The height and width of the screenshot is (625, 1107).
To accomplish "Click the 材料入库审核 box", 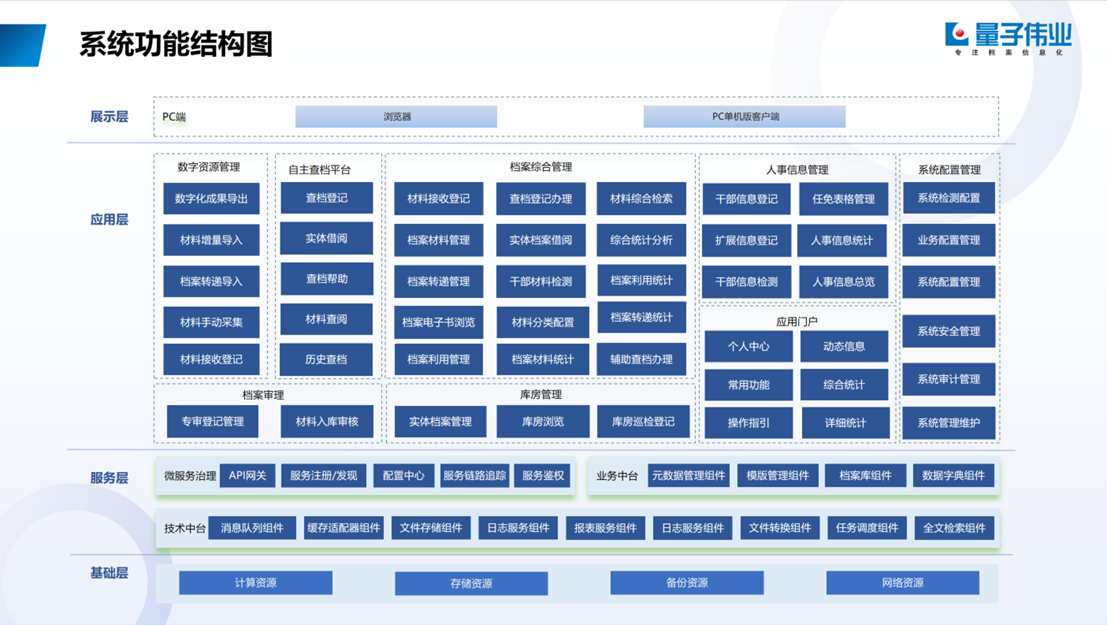I will click(x=327, y=422).
